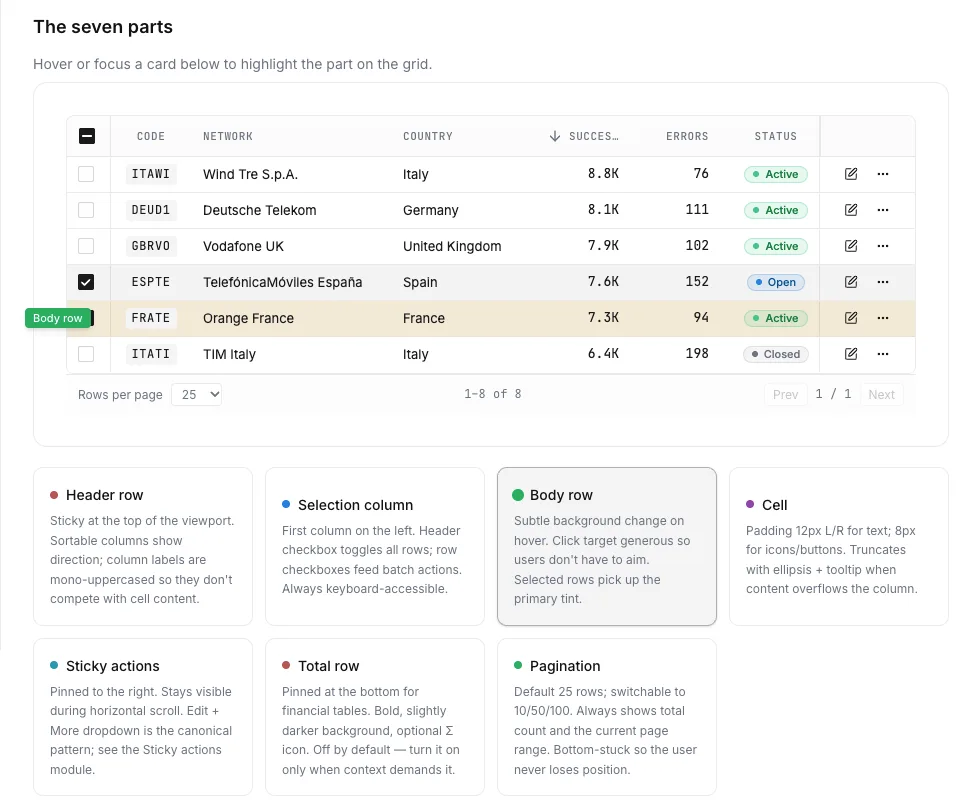Sort by the NETWORK column header
Screen dimensions: 970x800
(x=228, y=136)
